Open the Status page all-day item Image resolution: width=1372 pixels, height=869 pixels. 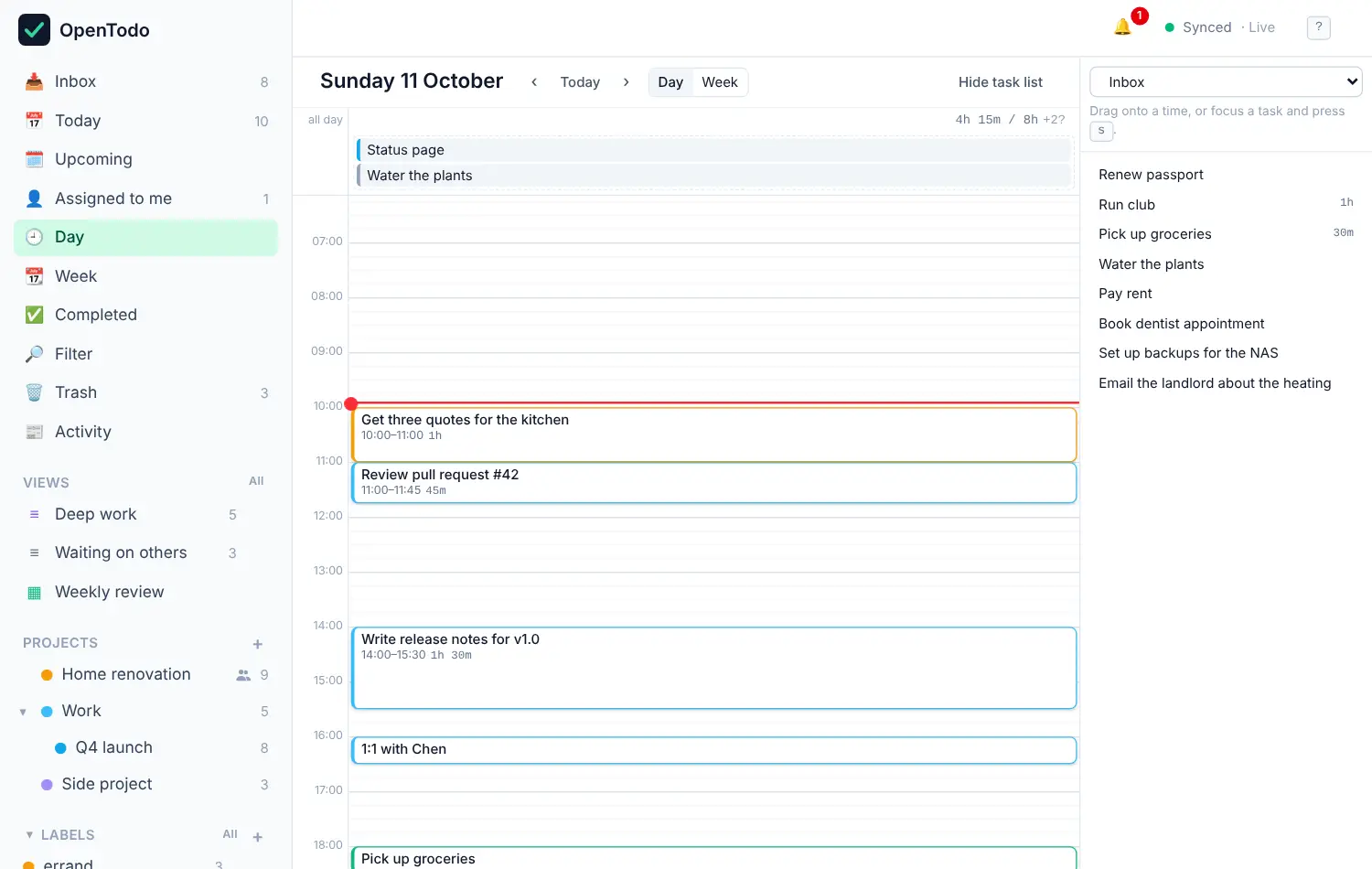pos(713,150)
